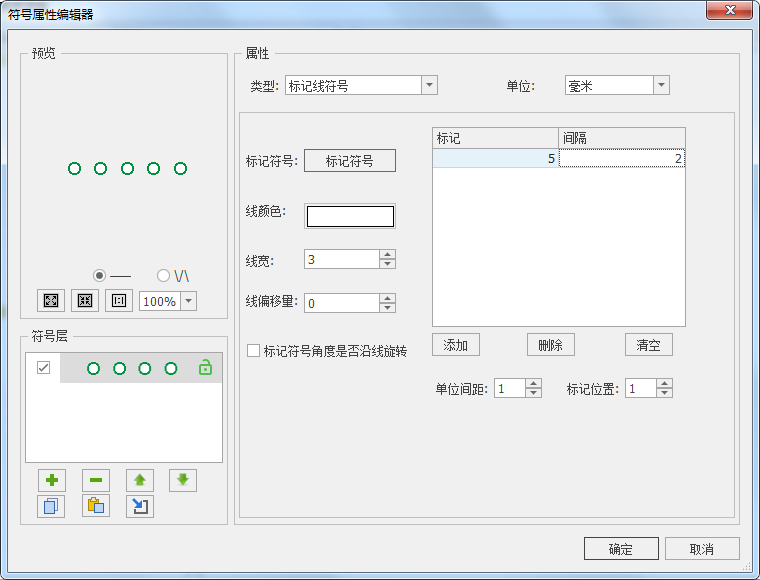Move symbol layer down with arrow icon
Image resolution: width=760 pixels, height=580 pixels.
pos(183,480)
